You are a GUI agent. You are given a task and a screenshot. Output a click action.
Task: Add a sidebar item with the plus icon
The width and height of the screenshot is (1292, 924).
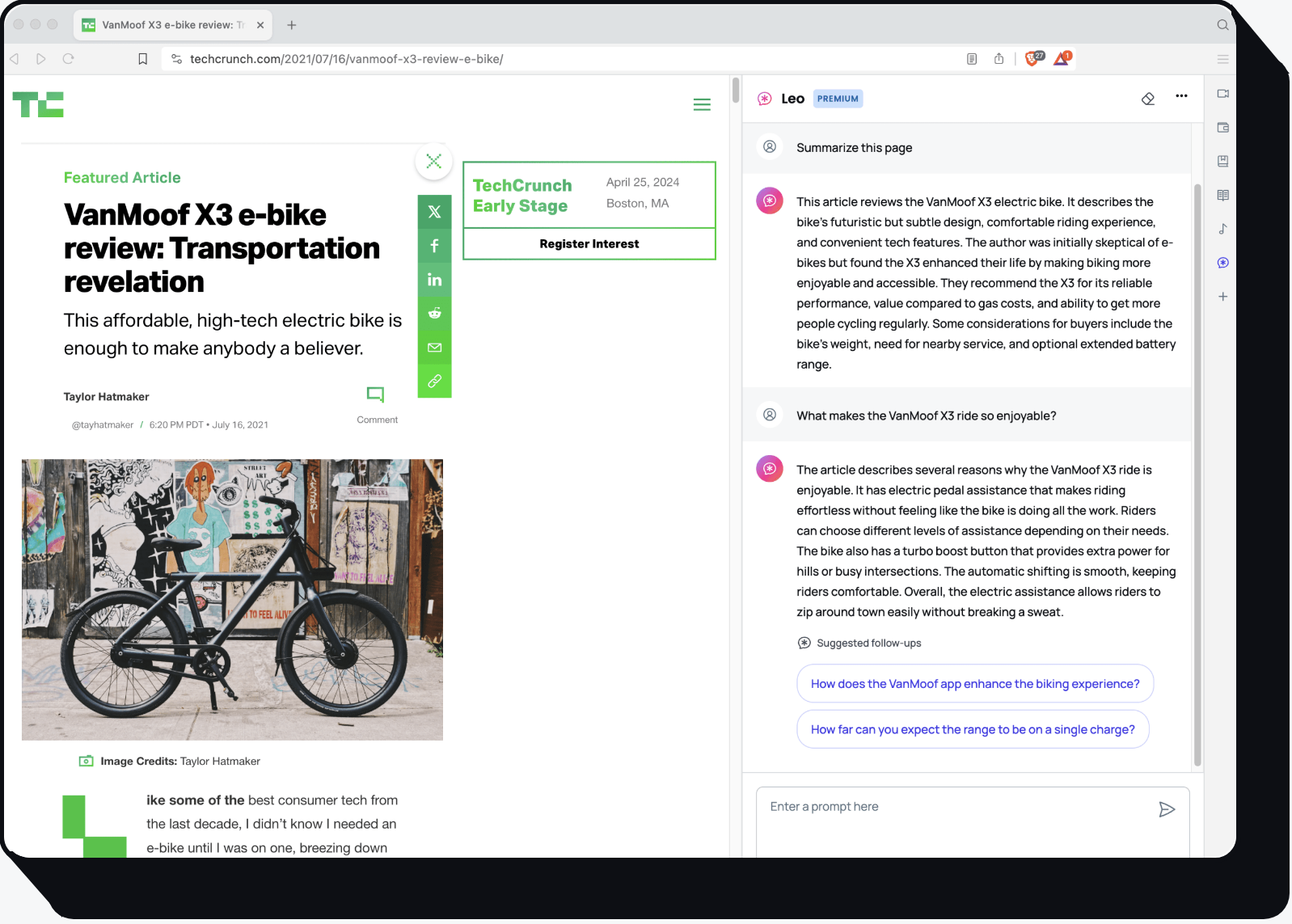click(x=1222, y=297)
